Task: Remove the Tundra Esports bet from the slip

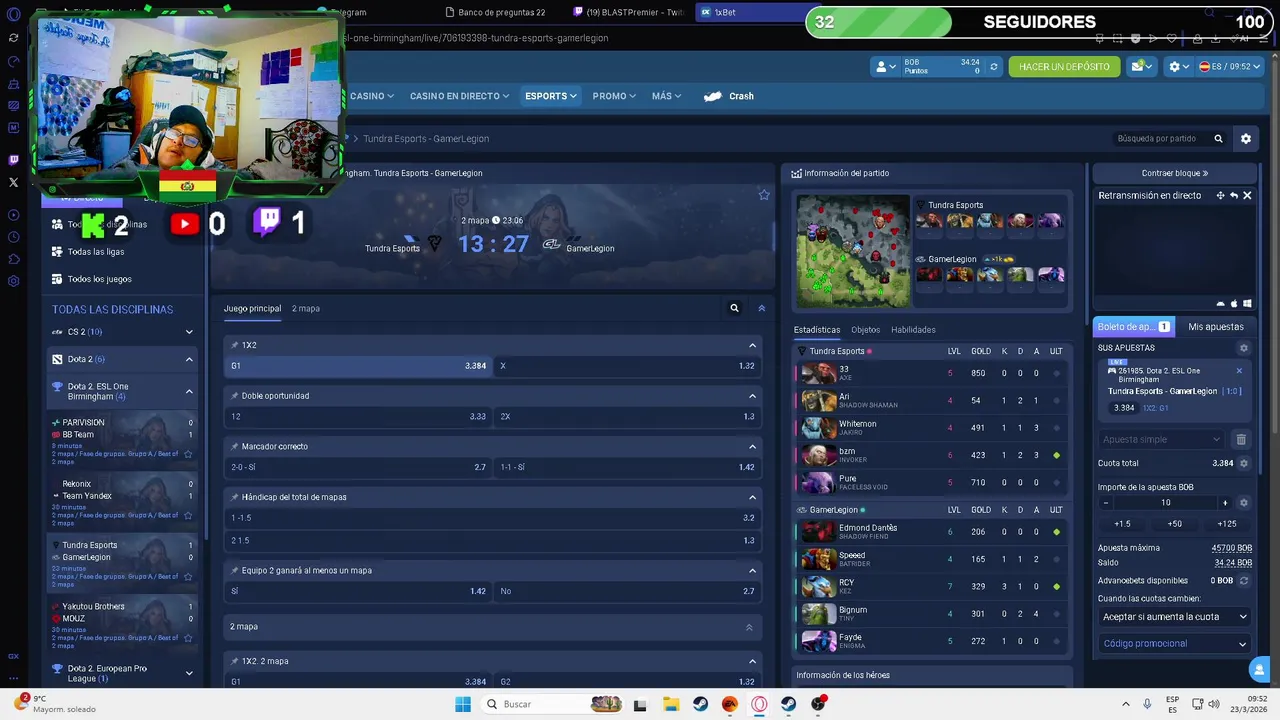Action: point(1239,371)
